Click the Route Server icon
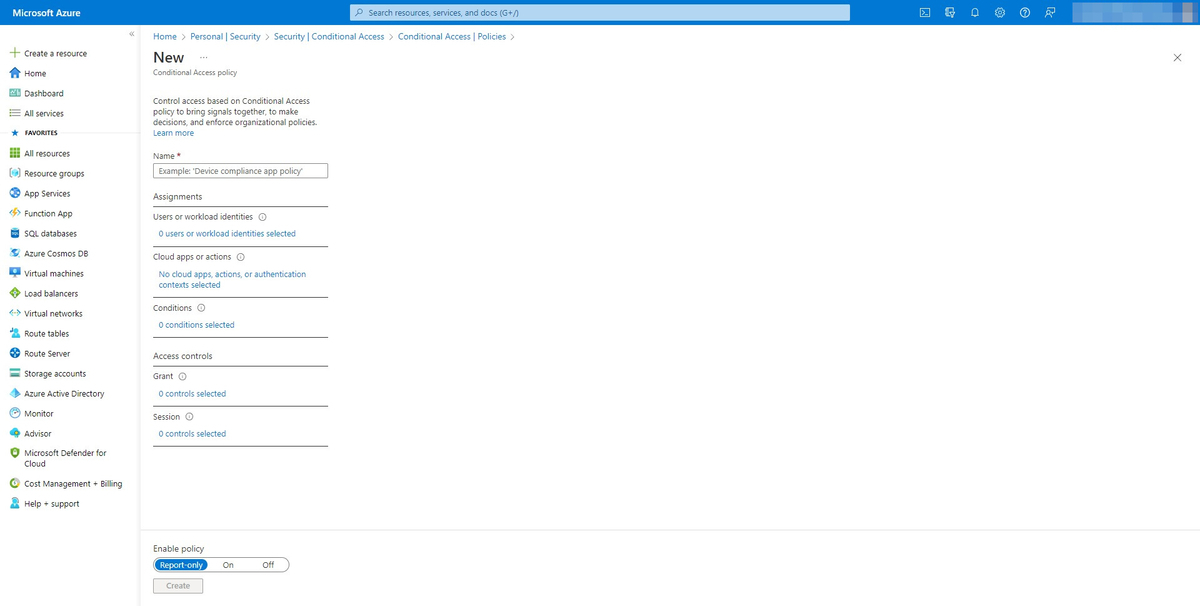This screenshot has height=606, width=1200. [x=15, y=353]
